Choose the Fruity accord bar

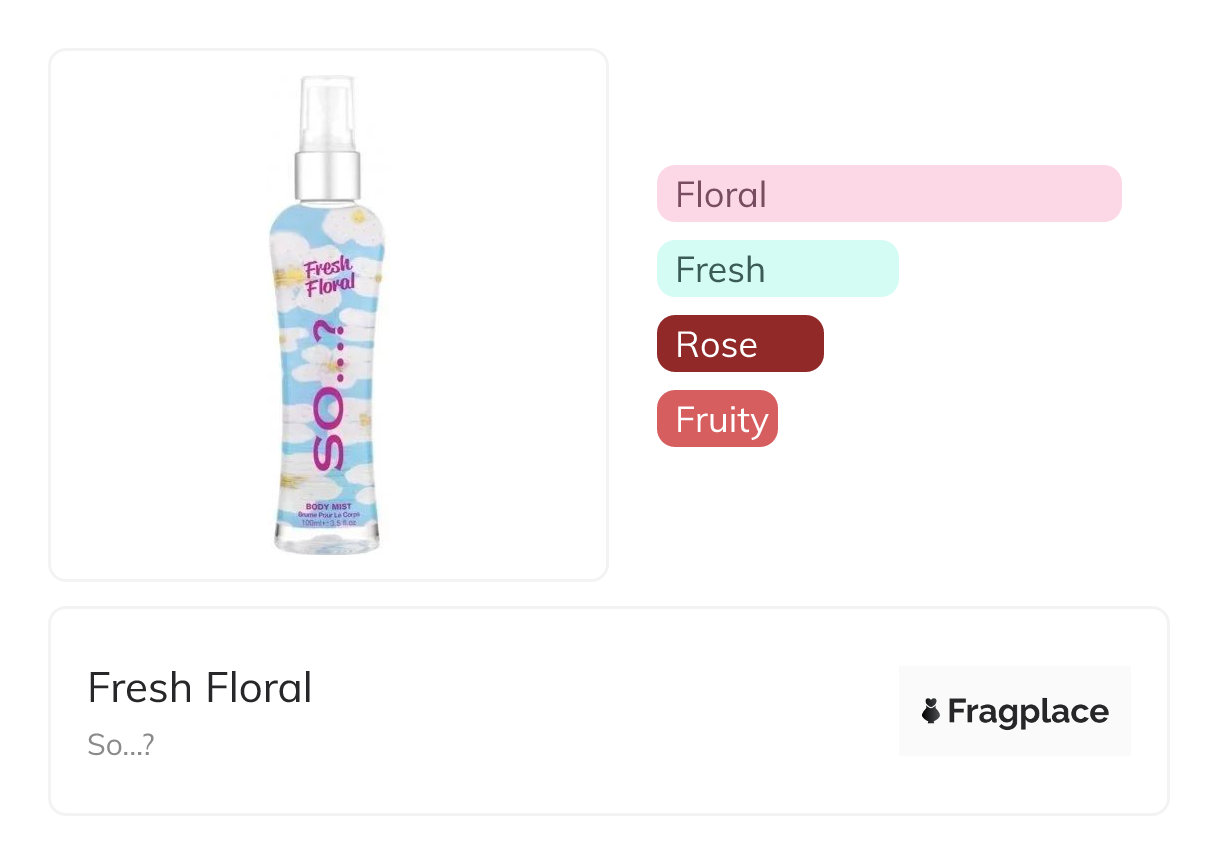point(716,419)
